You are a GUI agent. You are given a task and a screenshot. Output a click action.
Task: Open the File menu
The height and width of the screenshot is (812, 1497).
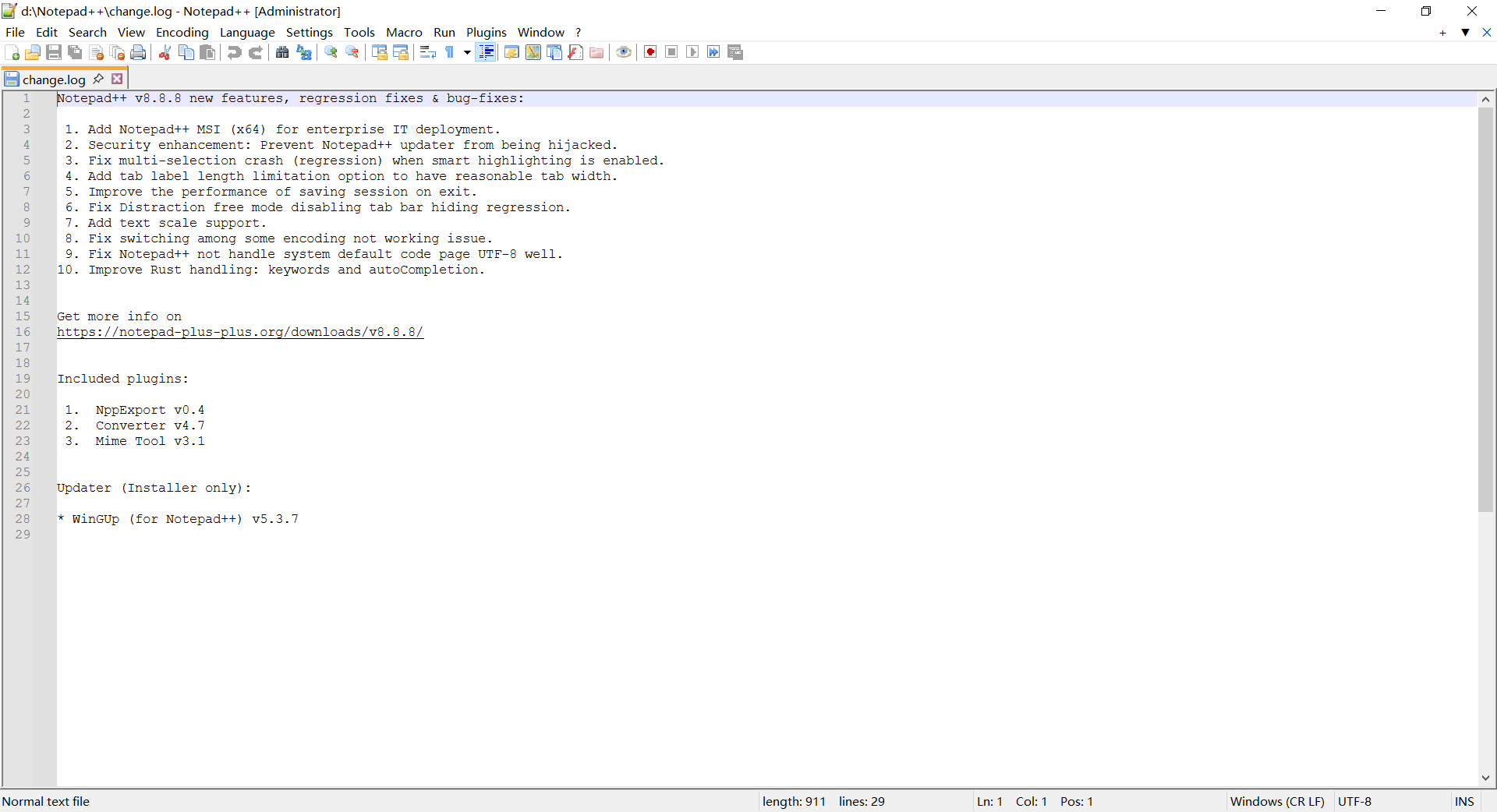(x=15, y=32)
